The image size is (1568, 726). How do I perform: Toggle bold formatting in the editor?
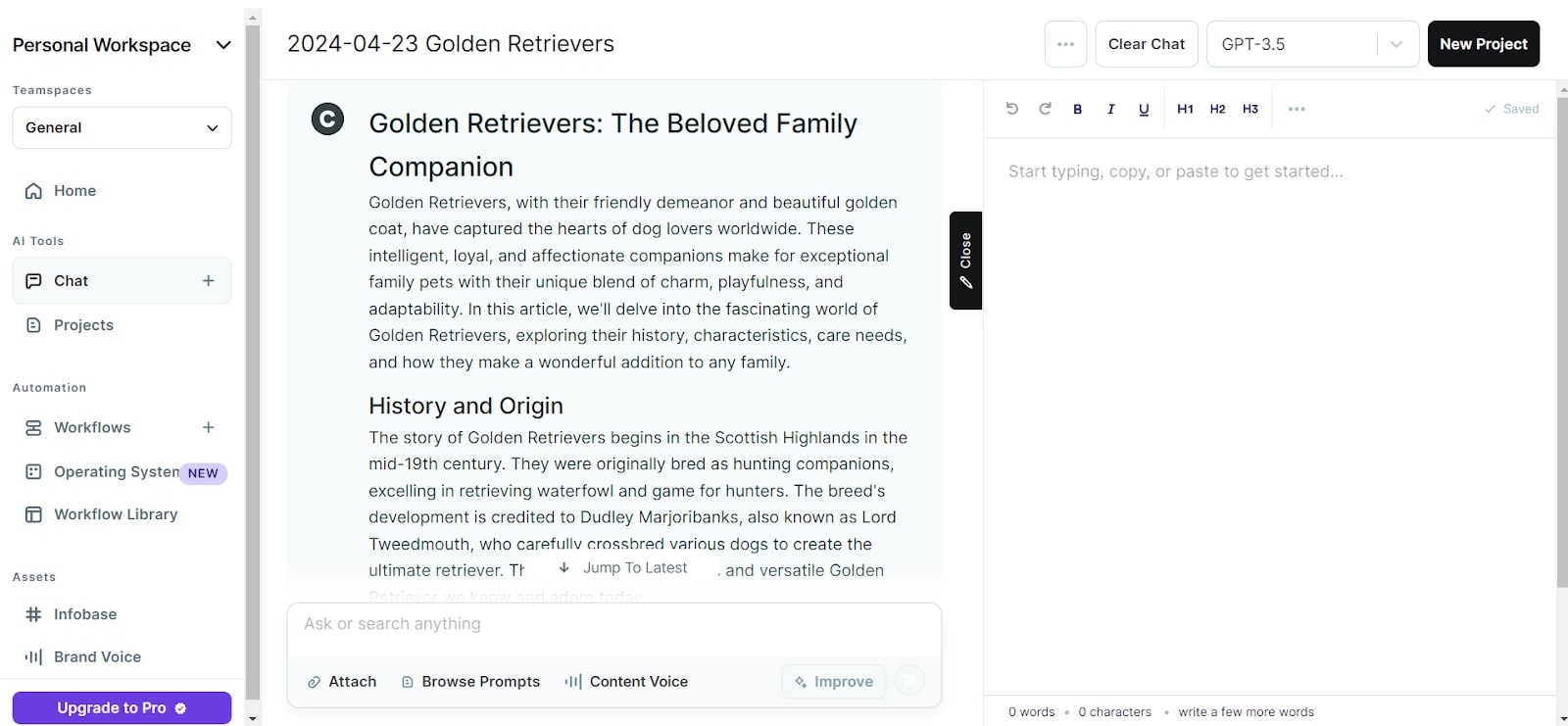[x=1077, y=109]
